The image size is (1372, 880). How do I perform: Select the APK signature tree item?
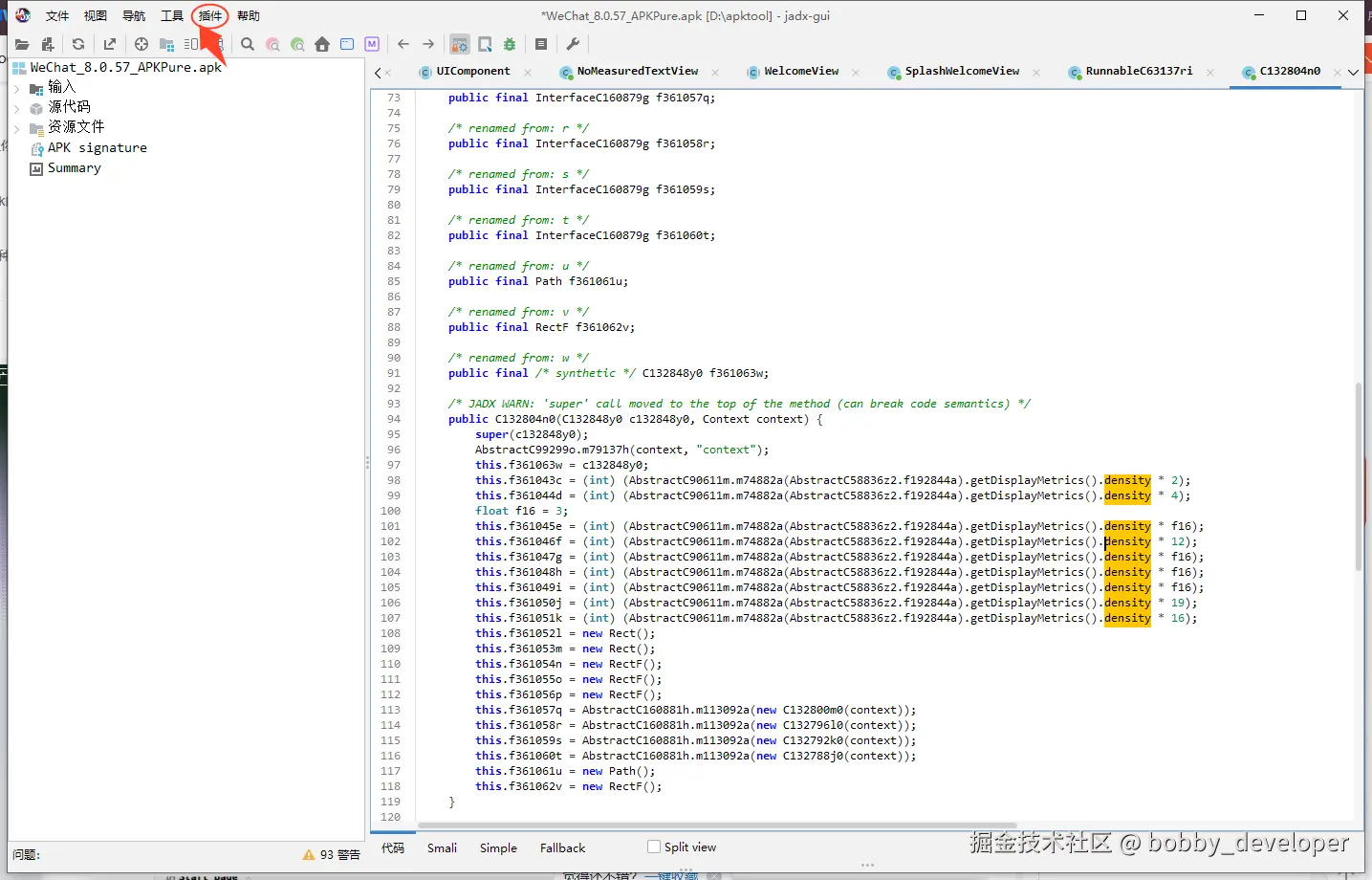[x=97, y=148]
